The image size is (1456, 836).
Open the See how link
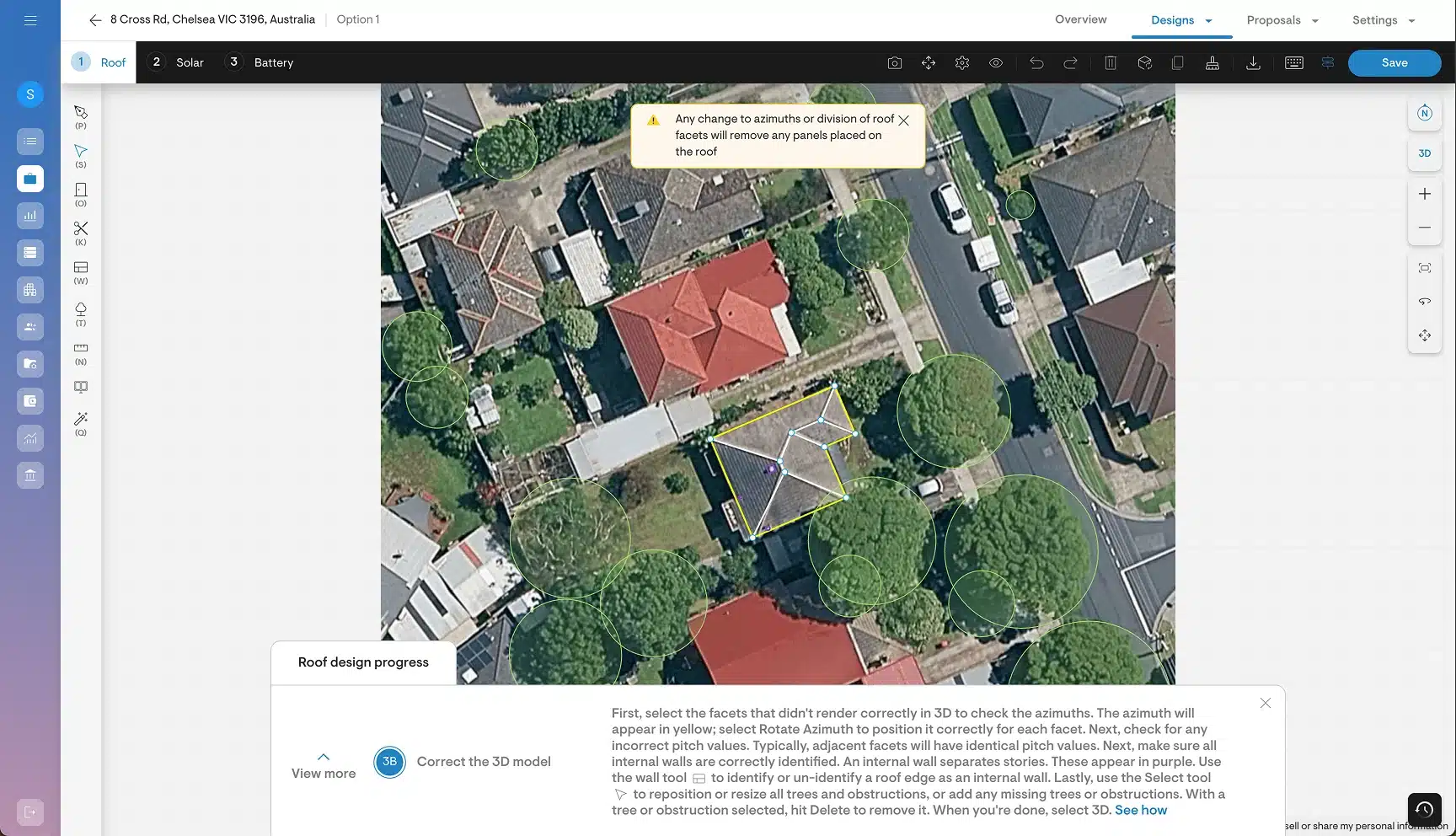1141,810
